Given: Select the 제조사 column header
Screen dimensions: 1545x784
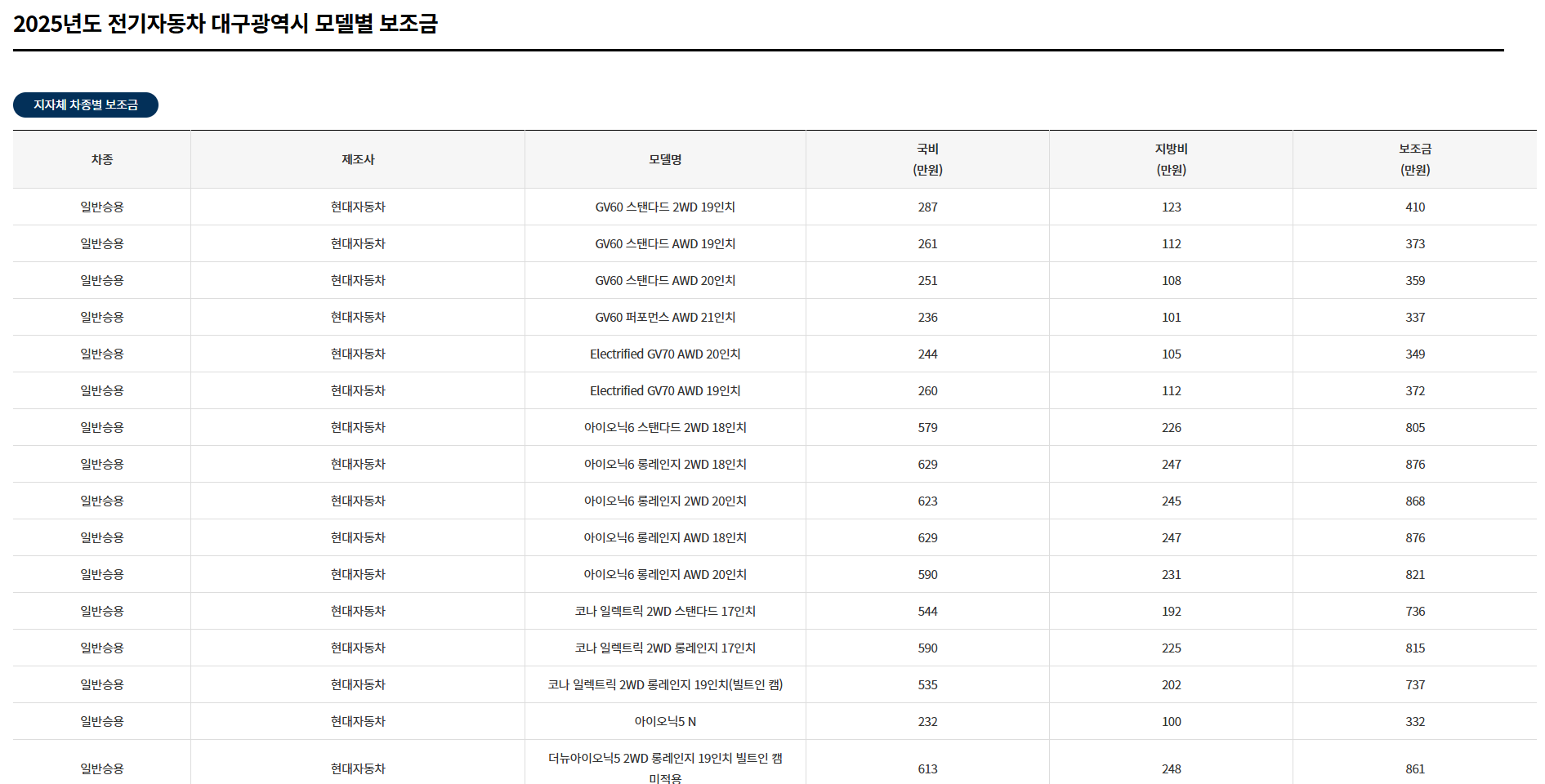Looking at the screenshot, I should [357, 159].
